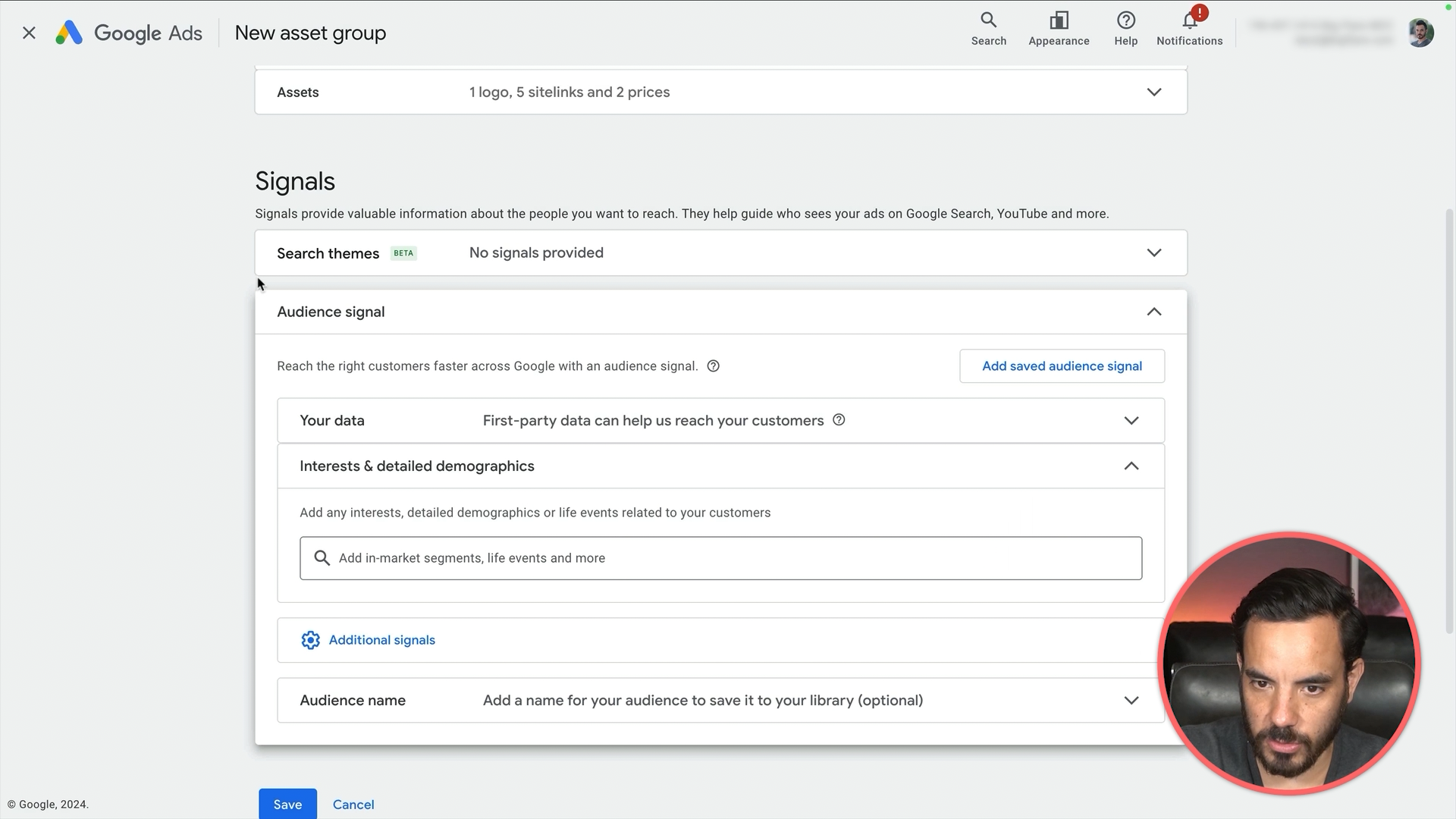Cancel the asset group changes
This screenshot has height=819, width=1456.
(x=353, y=804)
